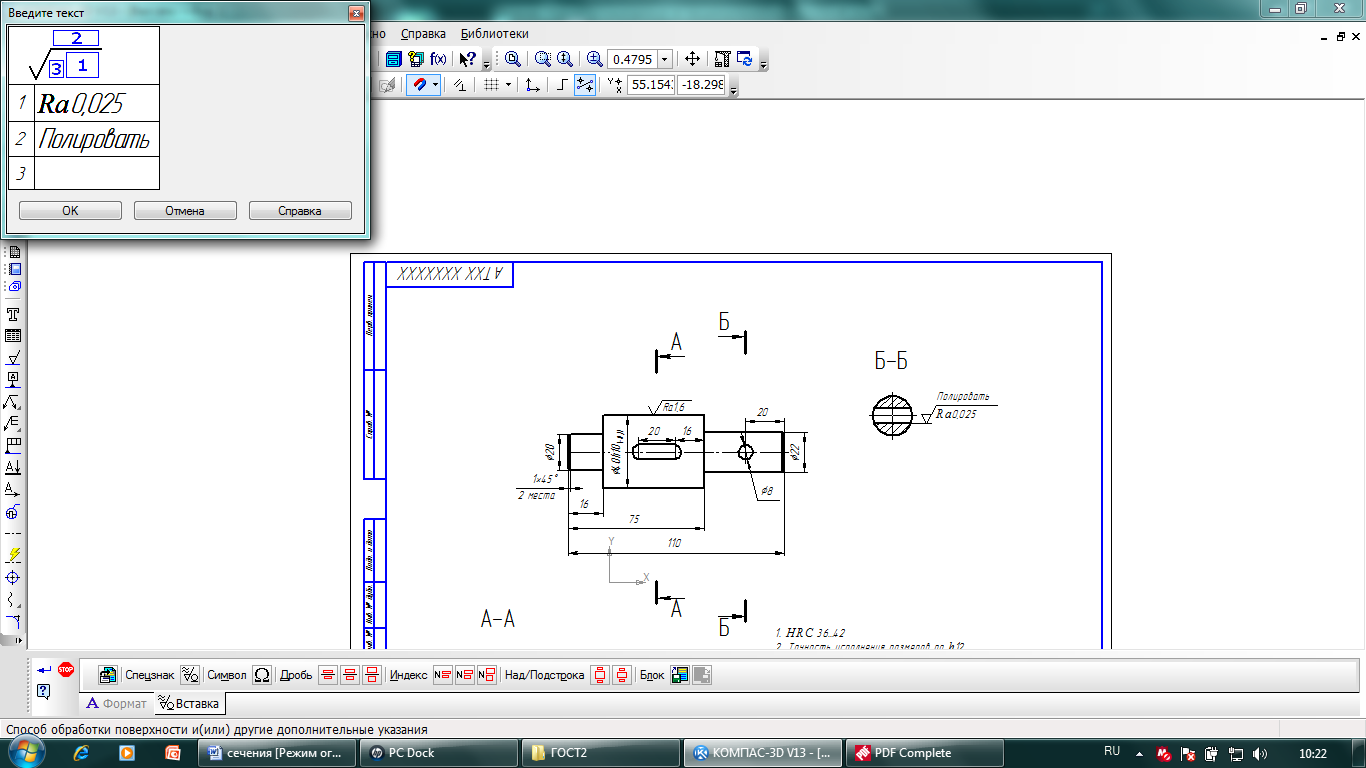Click first Индекс index icon

click(442, 675)
